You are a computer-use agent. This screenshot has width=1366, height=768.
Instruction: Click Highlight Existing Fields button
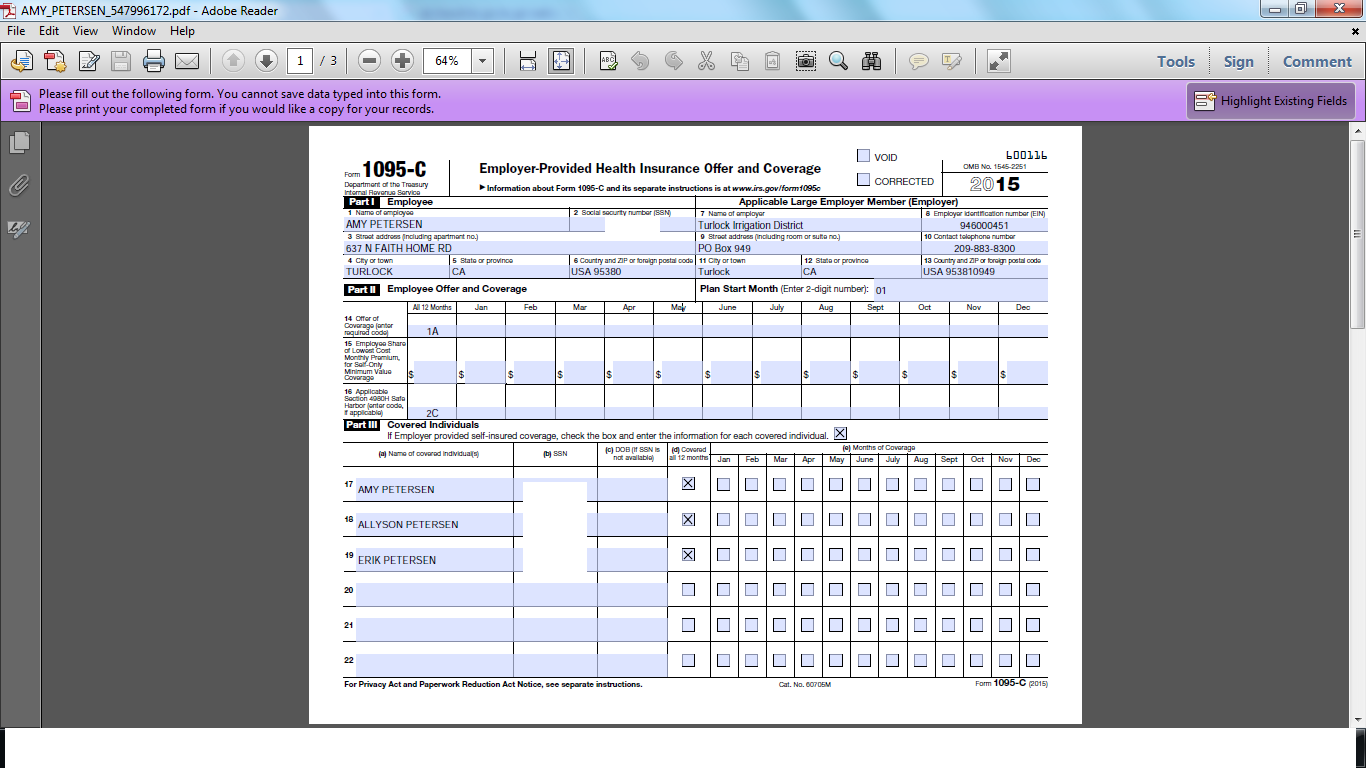[1271, 101]
